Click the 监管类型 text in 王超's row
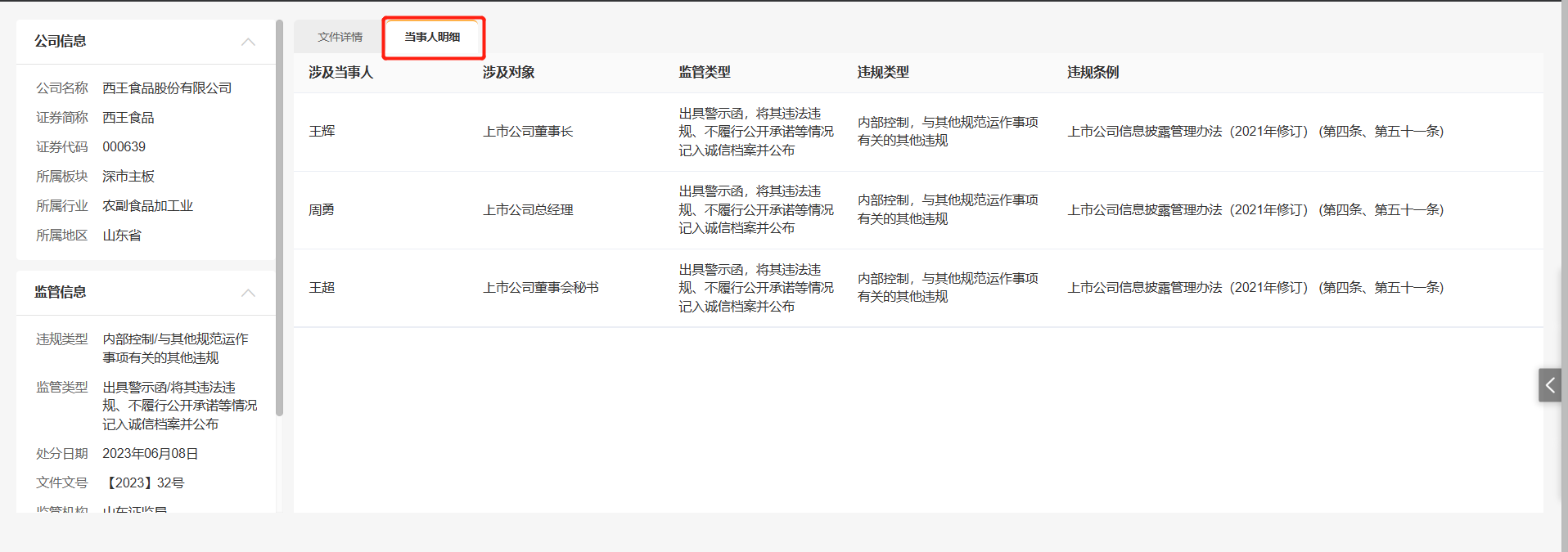The image size is (1568, 552). 756,288
